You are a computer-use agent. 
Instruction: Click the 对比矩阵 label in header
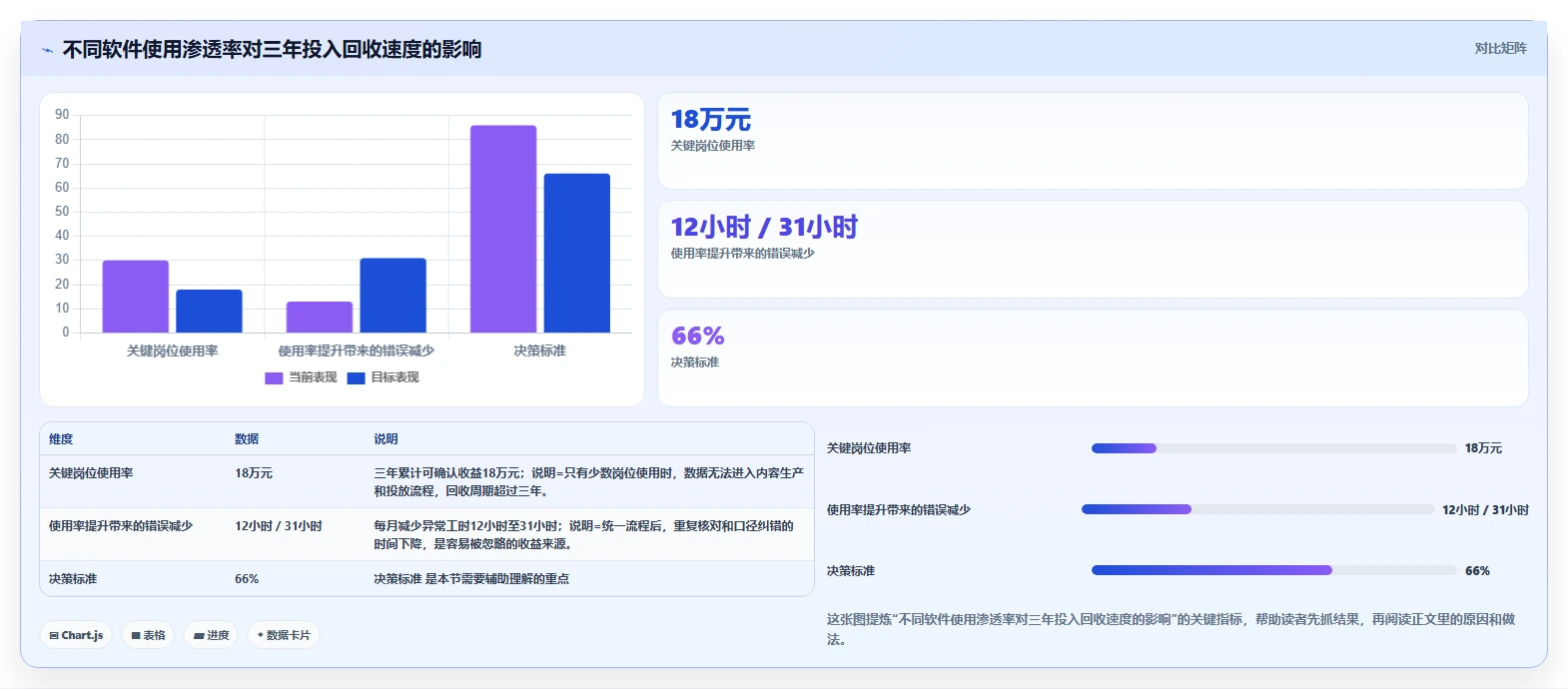point(1500,48)
